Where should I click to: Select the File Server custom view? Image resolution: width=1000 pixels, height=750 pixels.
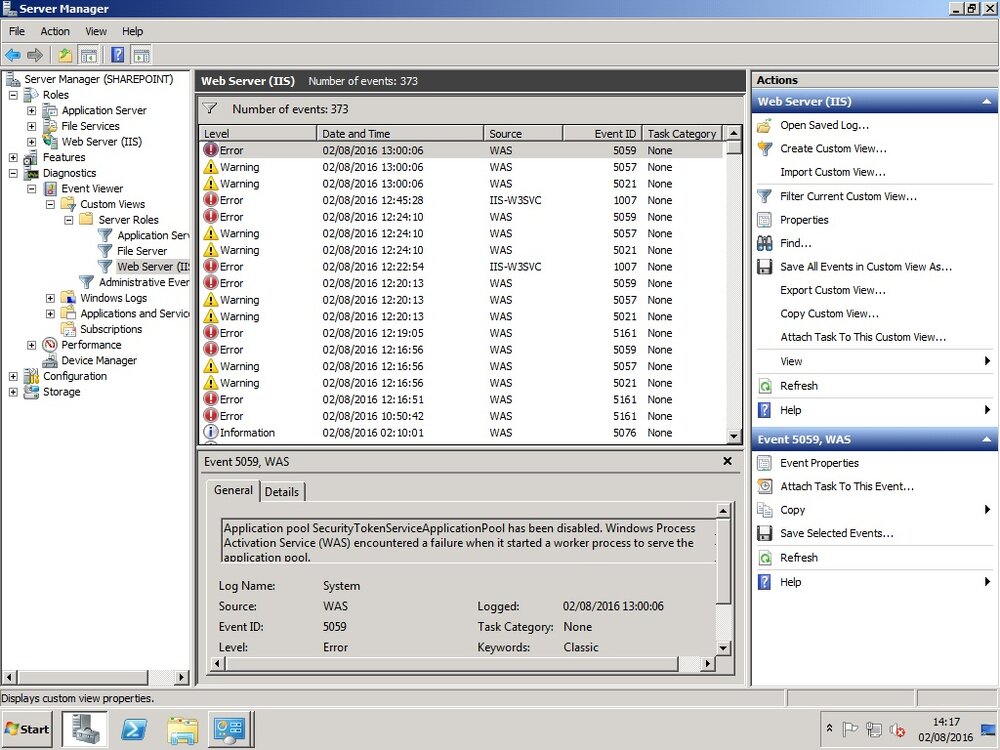pyautogui.click(x=142, y=251)
